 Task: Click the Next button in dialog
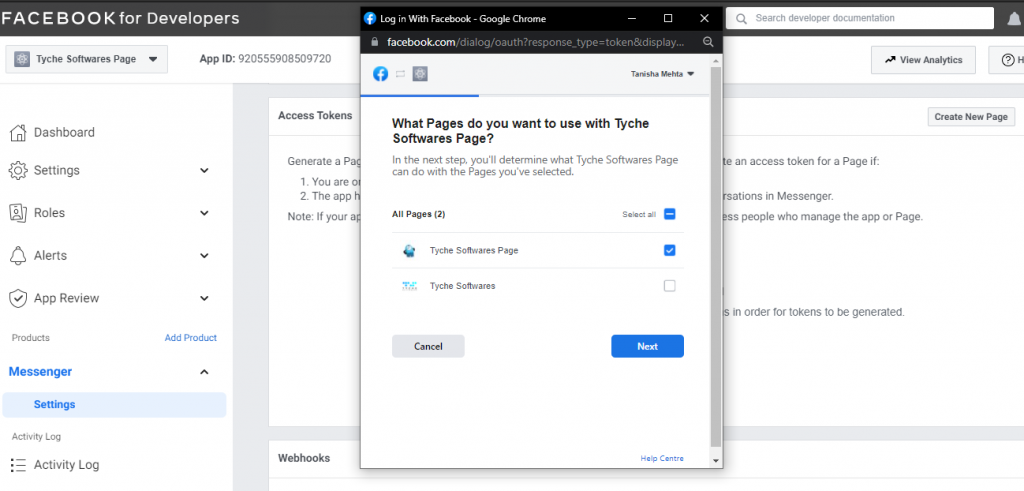[x=647, y=346]
